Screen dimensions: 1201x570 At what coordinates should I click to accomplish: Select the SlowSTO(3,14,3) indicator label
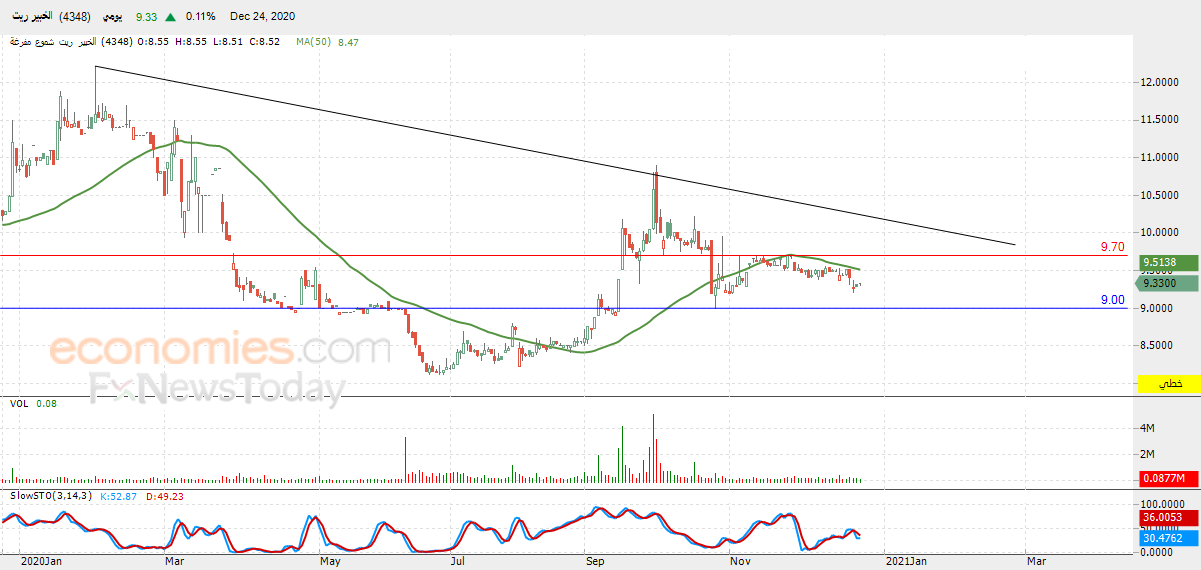(51, 495)
